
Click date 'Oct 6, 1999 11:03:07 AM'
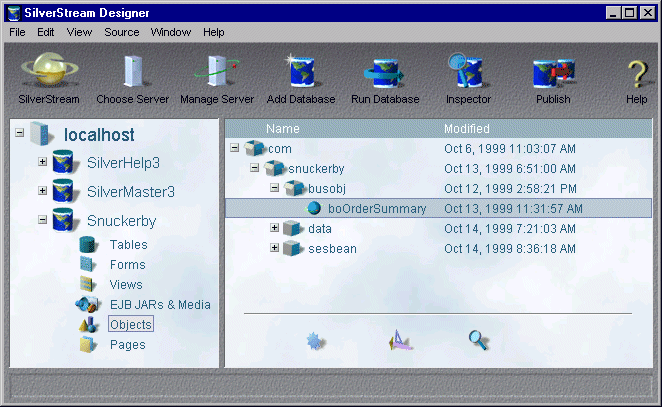[x=510, y=149]
